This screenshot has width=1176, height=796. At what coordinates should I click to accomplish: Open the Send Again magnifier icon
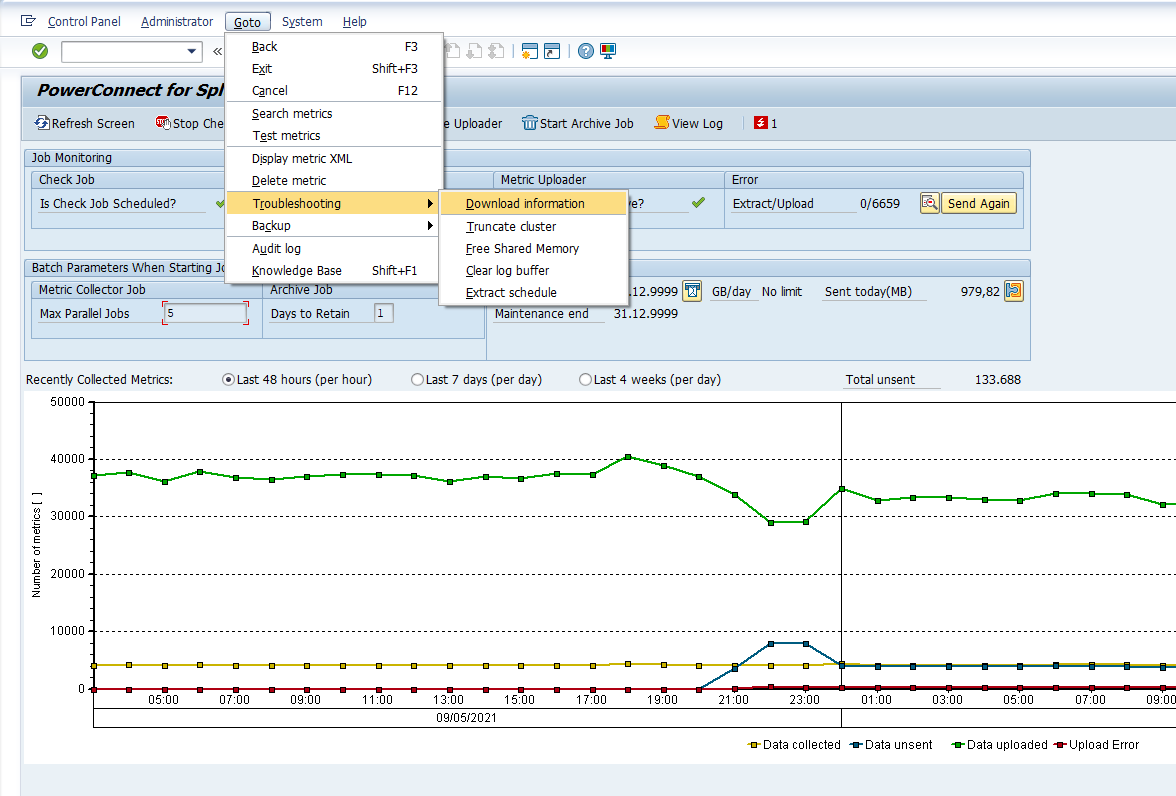929,203
